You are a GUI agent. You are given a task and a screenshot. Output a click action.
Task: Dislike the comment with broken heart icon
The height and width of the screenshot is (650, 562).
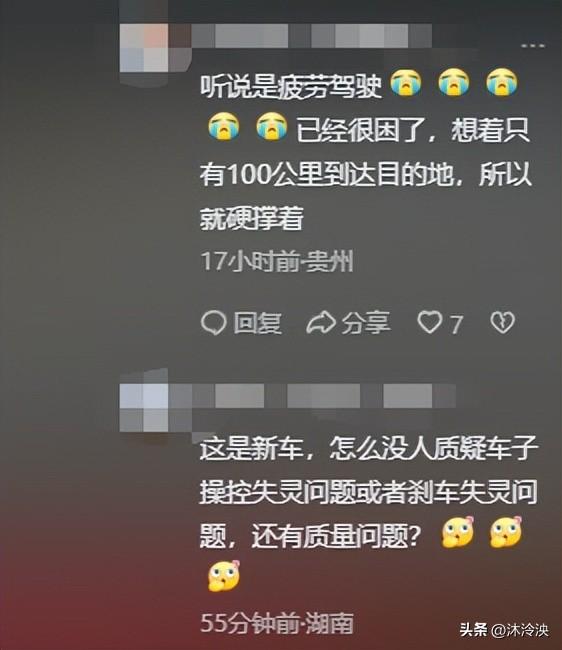[503, 323]
